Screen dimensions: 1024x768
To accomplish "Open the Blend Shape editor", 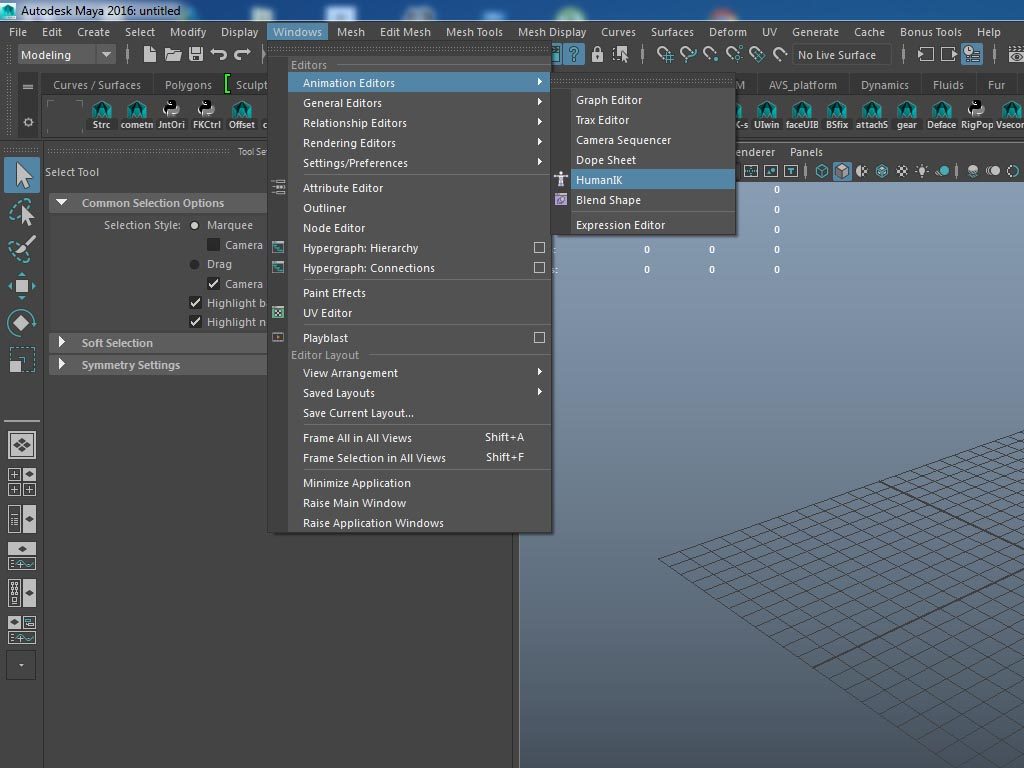I will coord(652,200).
